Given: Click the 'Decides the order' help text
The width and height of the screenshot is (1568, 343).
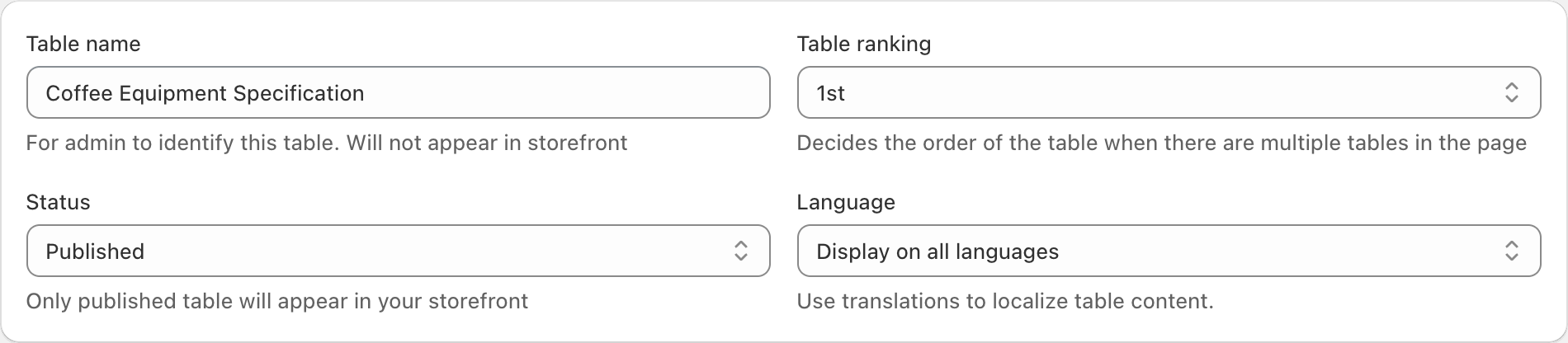Looking at the screenshot, I should [1162, 143].
